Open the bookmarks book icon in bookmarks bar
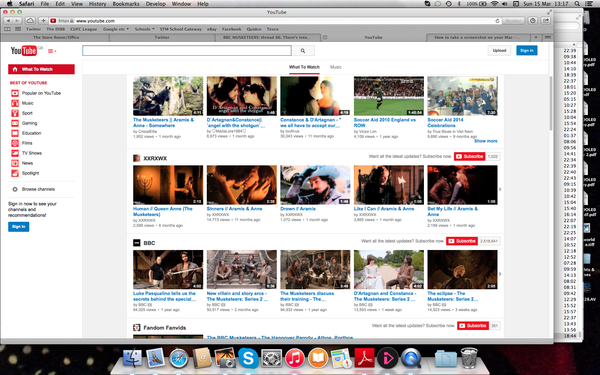The height and width of the screenshot is (375, 600). click(7, 29)
